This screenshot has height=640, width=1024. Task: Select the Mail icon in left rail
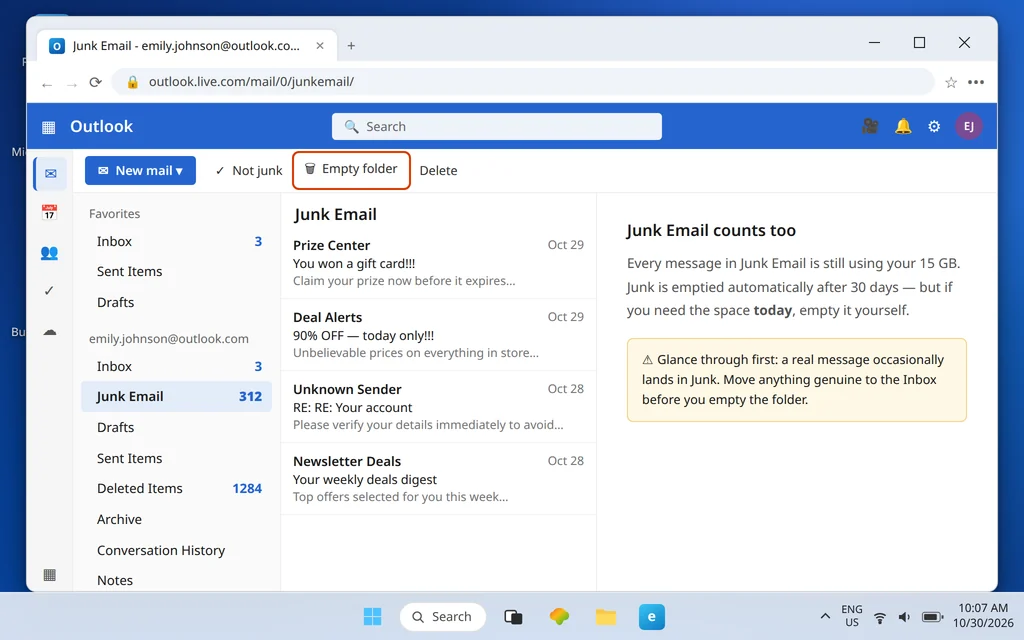(x=50, y=174)
